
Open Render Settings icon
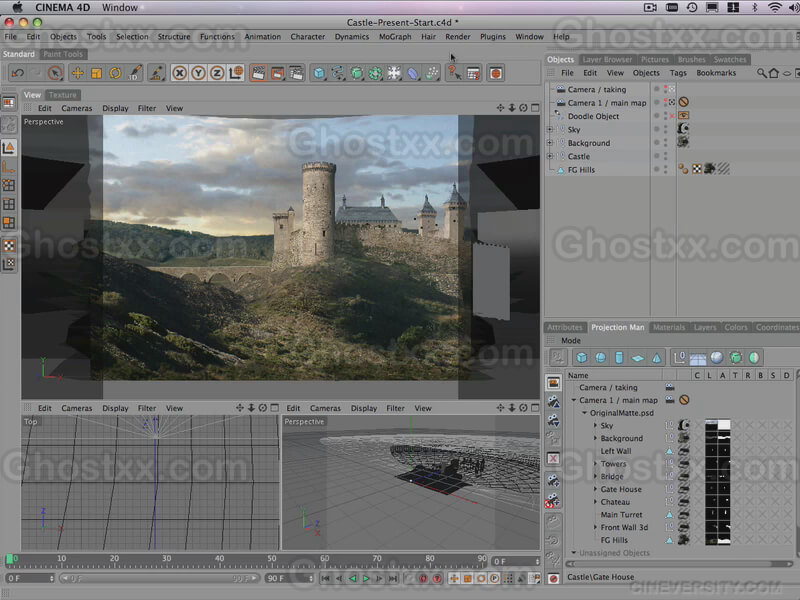pos(296,73)
